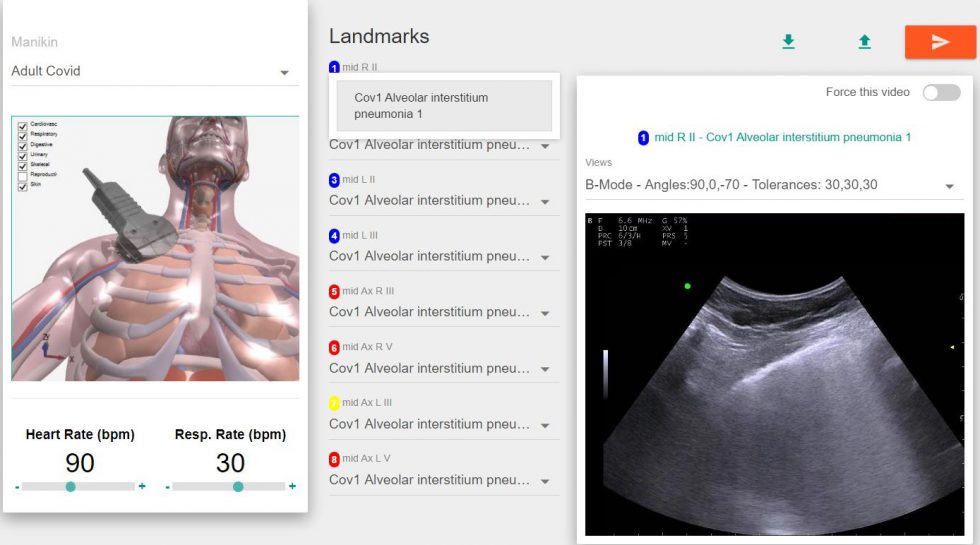Enable the Reproductive layer checkbox
980x545 pixels.
click(22, 176)
